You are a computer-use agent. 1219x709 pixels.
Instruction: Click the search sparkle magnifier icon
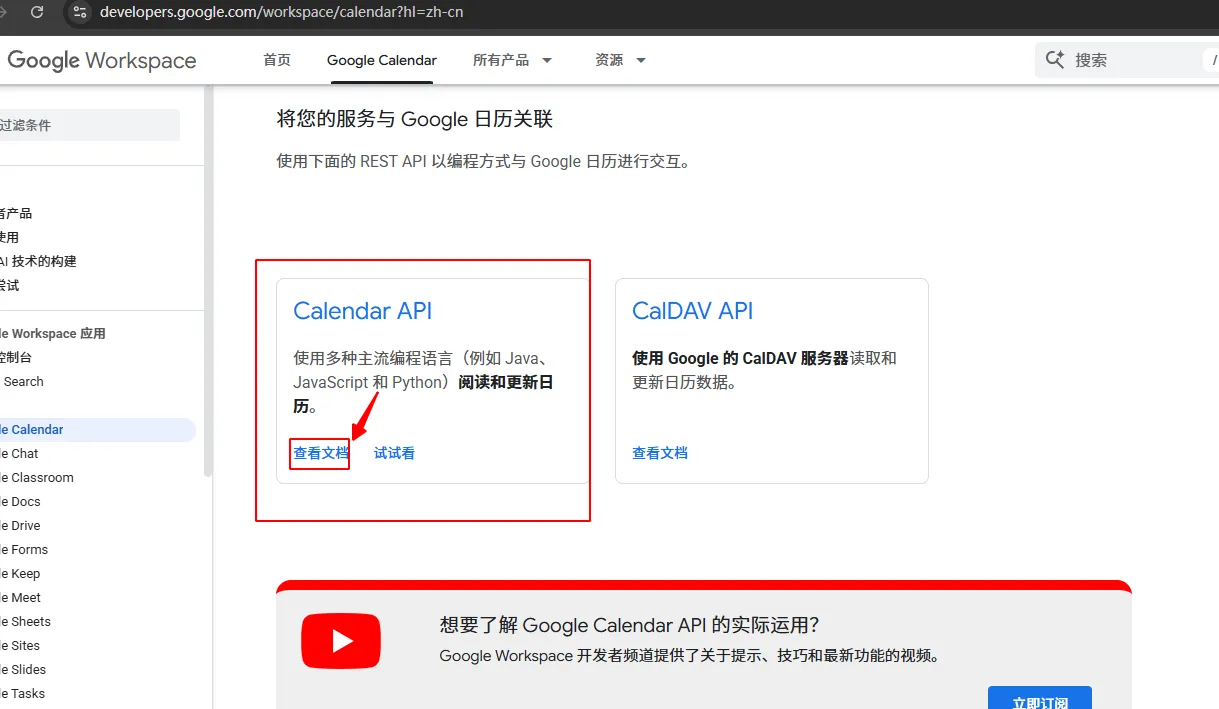[1054, 60]
